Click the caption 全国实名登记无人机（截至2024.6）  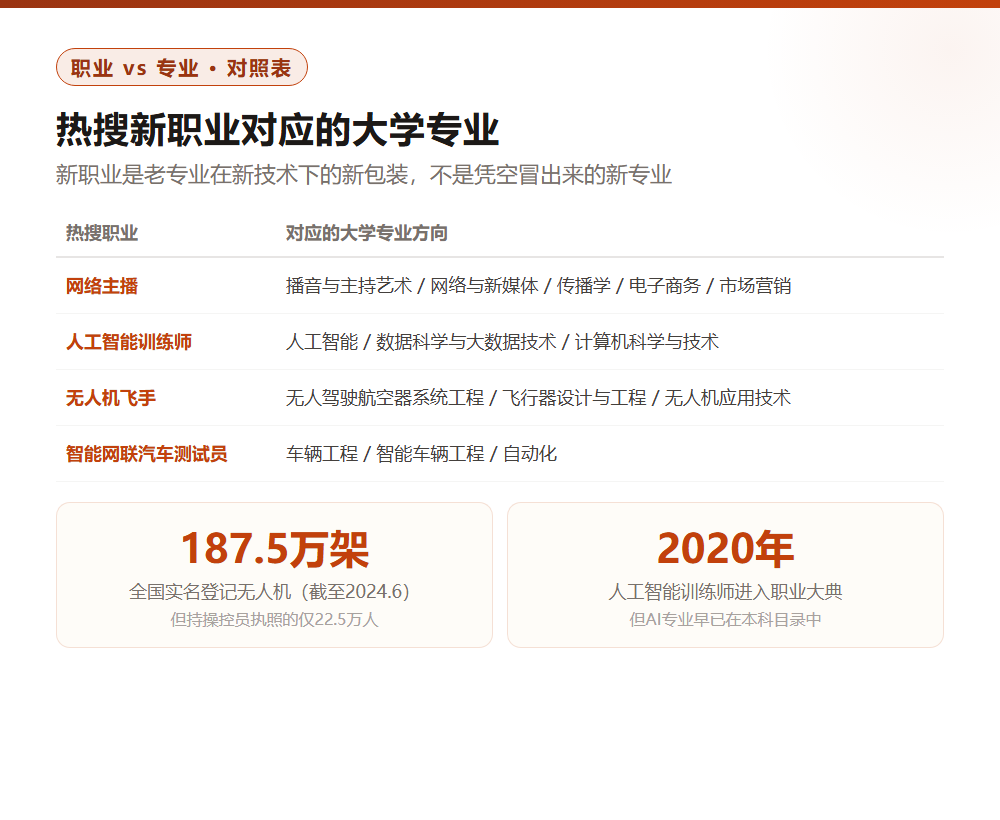click(x=269, y=592)
